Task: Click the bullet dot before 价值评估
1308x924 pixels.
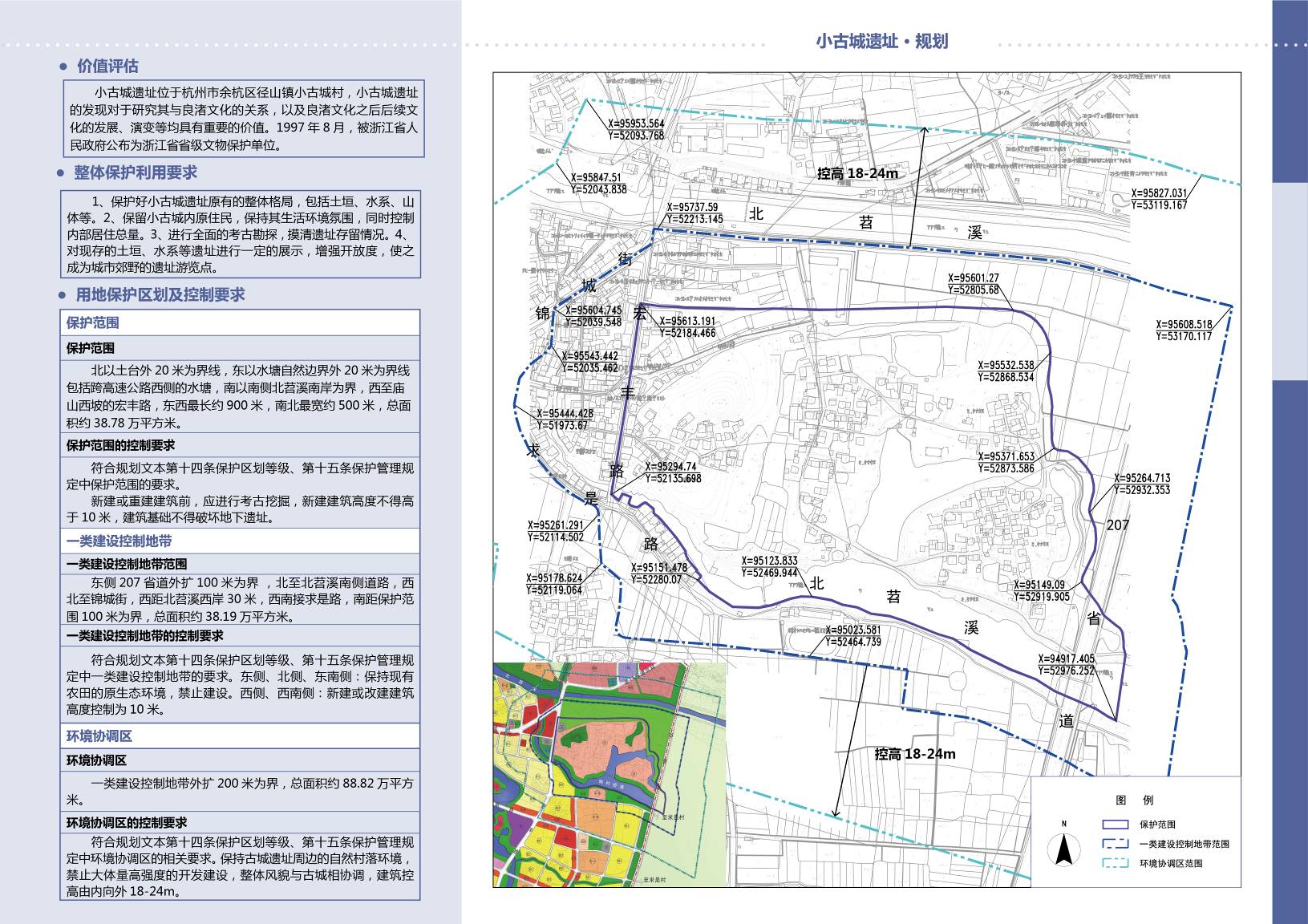Action: point(63,67)
